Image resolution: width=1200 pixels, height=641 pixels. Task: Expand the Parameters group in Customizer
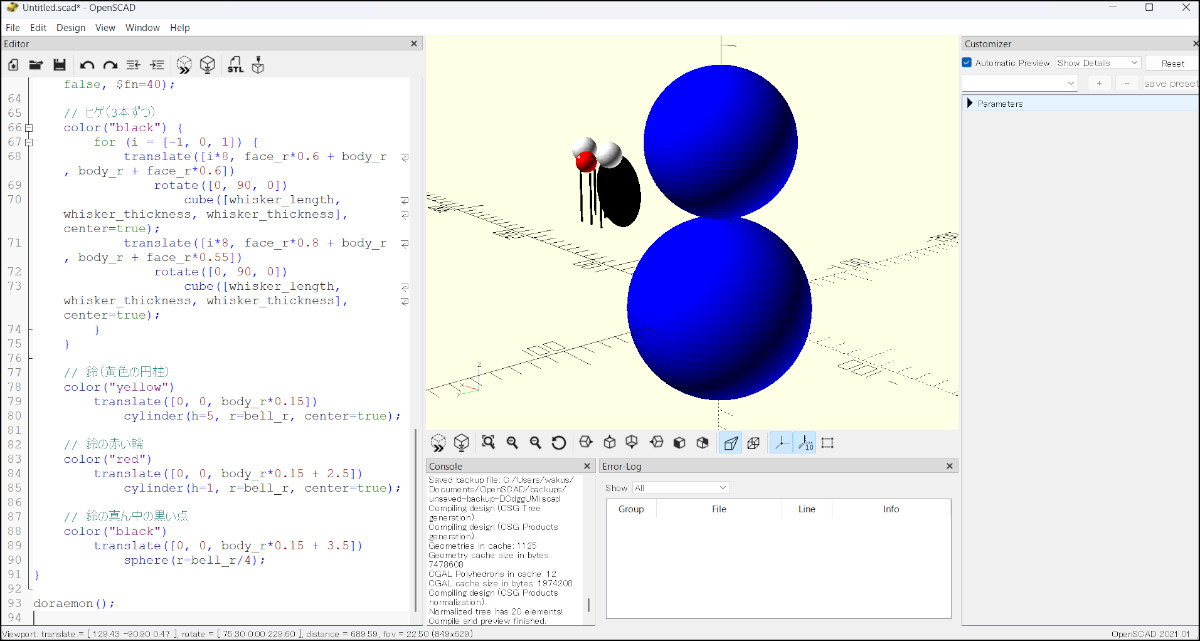970,103
